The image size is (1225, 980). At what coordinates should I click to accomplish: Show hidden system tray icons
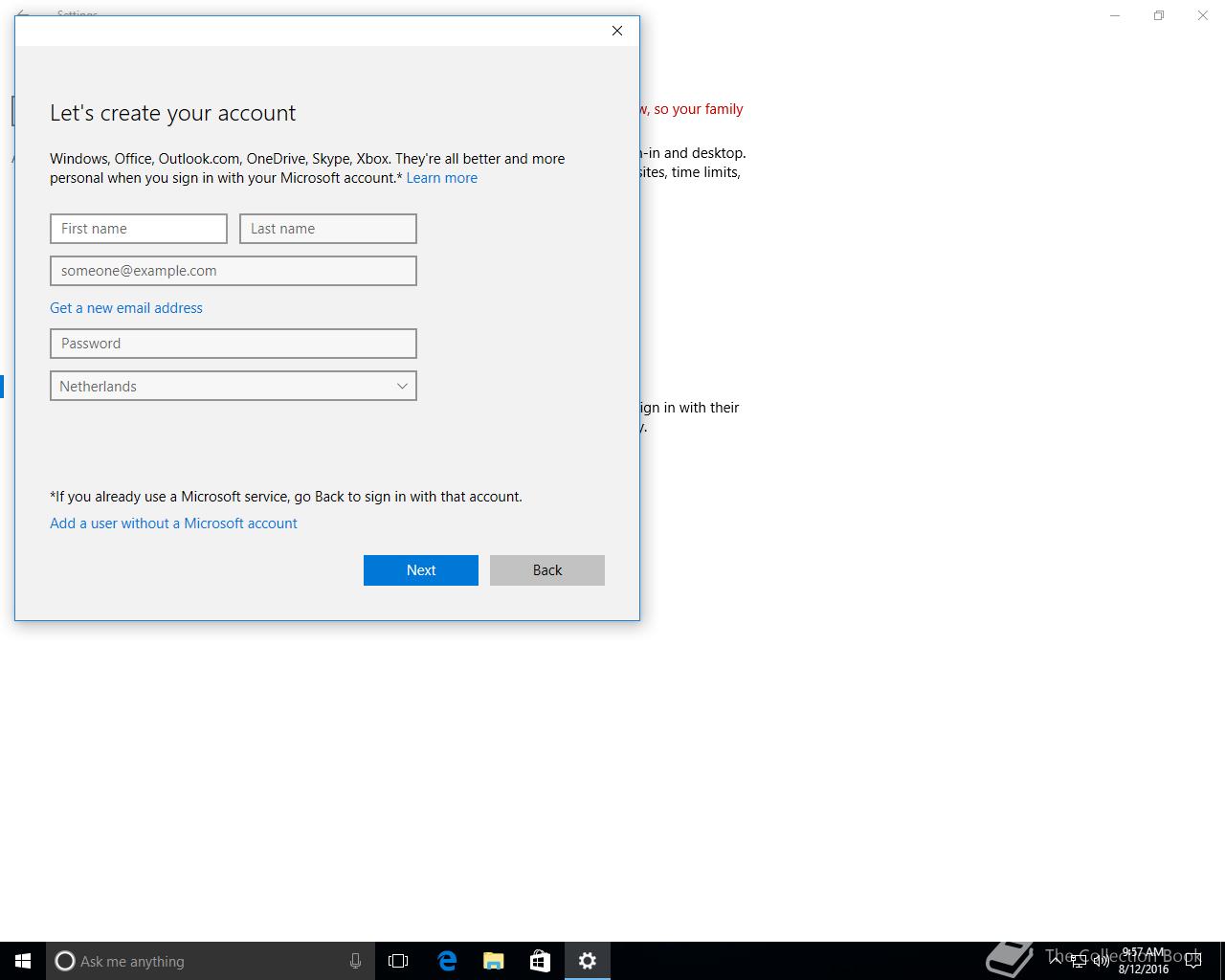1056,961
